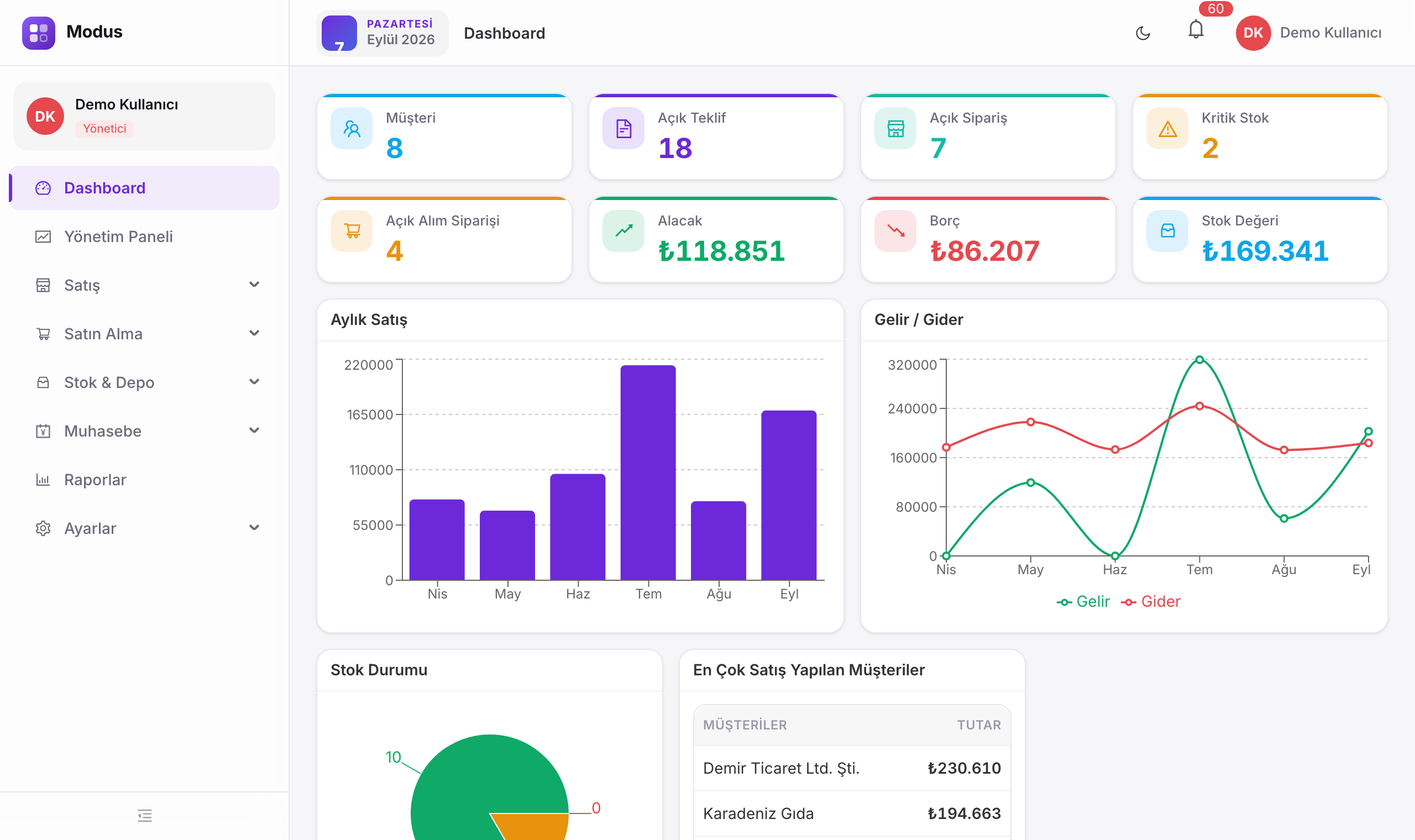Click the Satış storefront icon

pyautogui.click(x=43, y=285)
